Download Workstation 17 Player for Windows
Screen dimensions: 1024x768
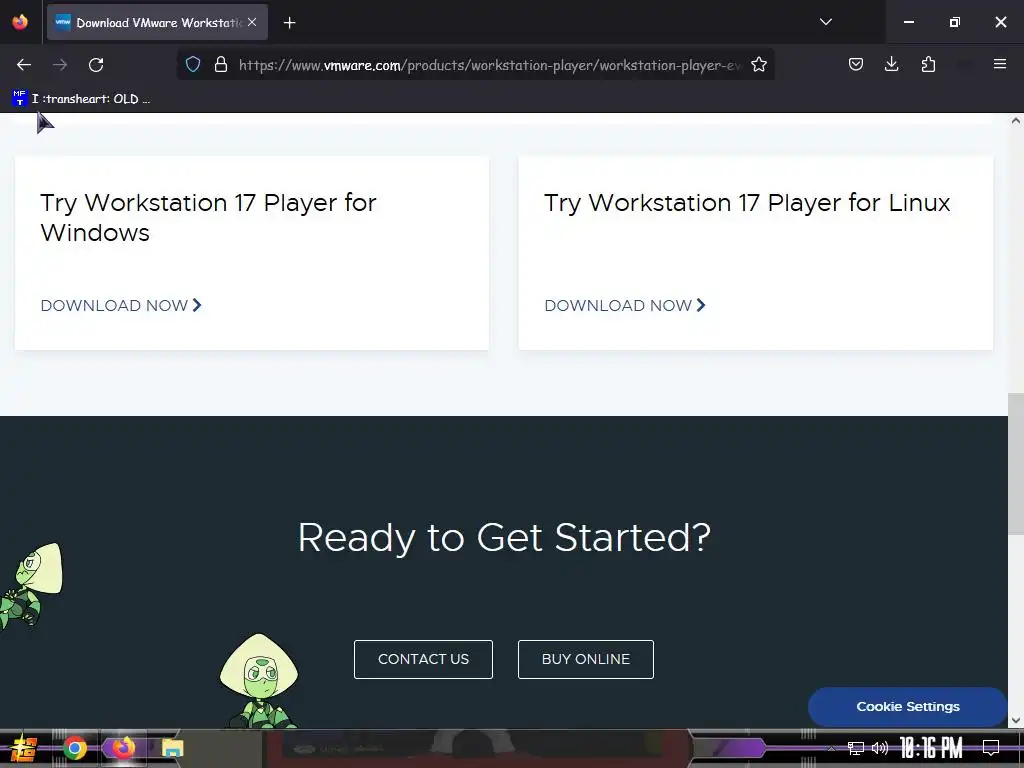tap(121, 305)
